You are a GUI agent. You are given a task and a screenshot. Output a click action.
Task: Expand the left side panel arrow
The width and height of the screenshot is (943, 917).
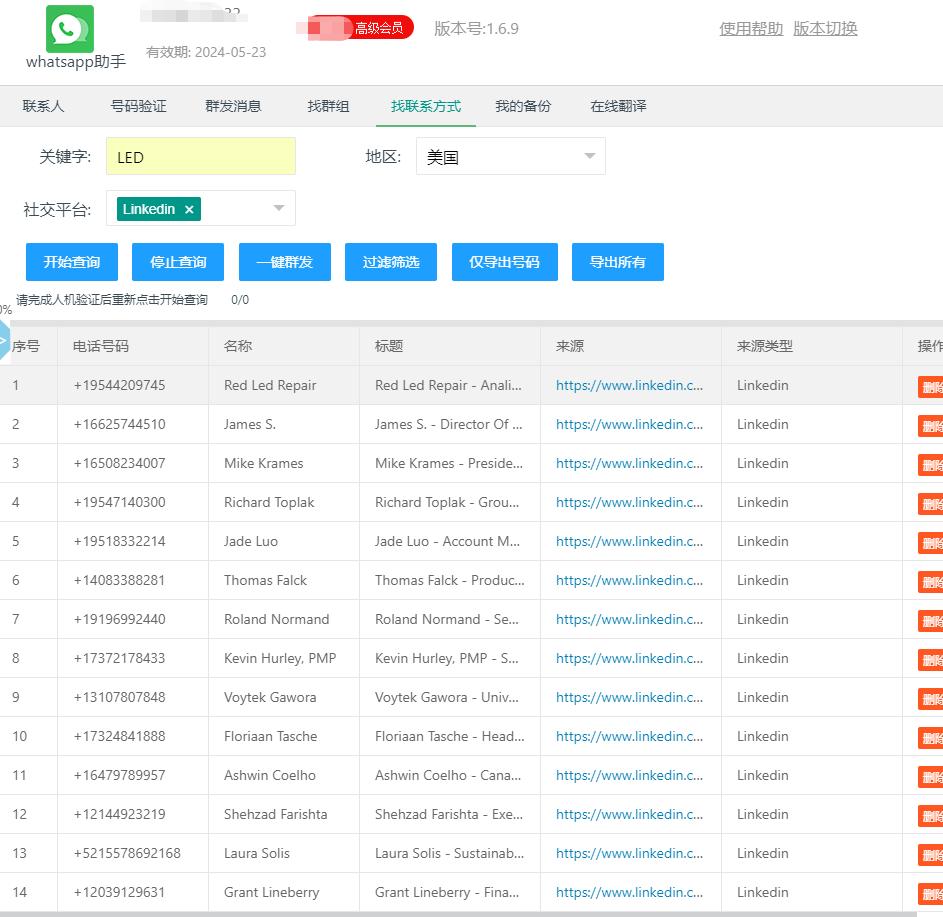coord(4,340)
